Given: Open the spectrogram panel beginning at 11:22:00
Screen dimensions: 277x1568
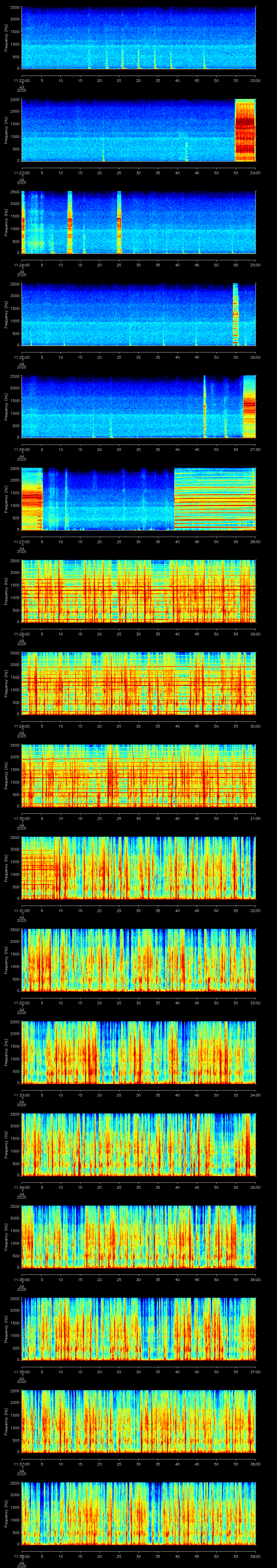Looking at the screenshot, I should coord(138,38).
